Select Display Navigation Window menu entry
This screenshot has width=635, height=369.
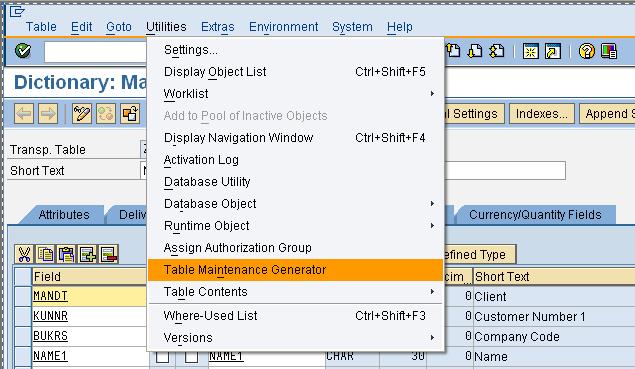pyautogui.click(x=296, y=138)
